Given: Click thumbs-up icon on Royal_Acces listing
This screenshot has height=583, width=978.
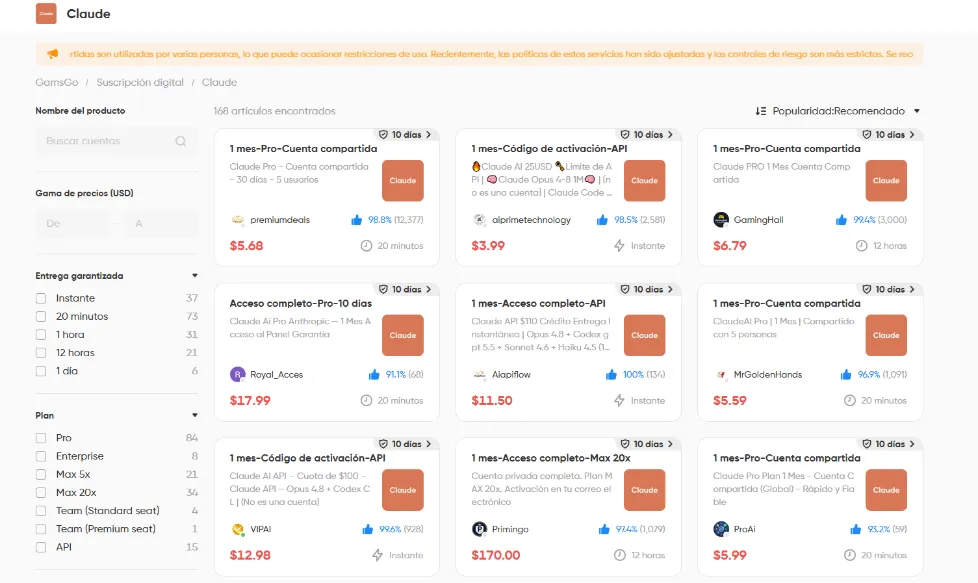Looking at the screenshot, I should 374,374.
